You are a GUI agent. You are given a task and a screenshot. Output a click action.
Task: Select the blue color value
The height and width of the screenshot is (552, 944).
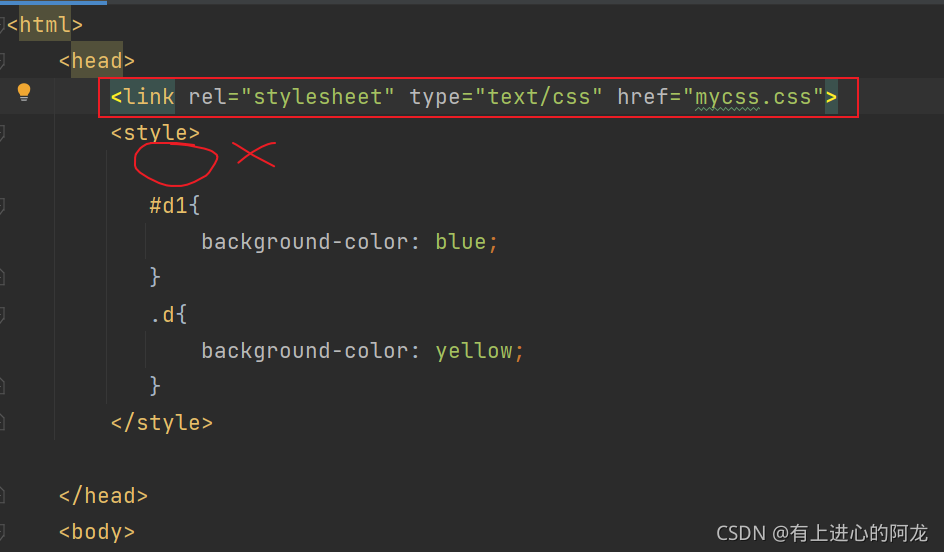[x=461, y=242]
